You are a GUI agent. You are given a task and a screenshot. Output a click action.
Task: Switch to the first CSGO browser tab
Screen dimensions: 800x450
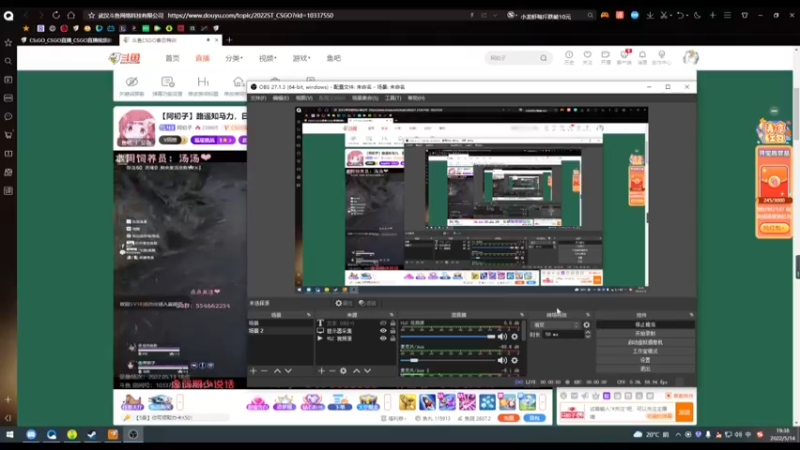click(x=68, y=40)
